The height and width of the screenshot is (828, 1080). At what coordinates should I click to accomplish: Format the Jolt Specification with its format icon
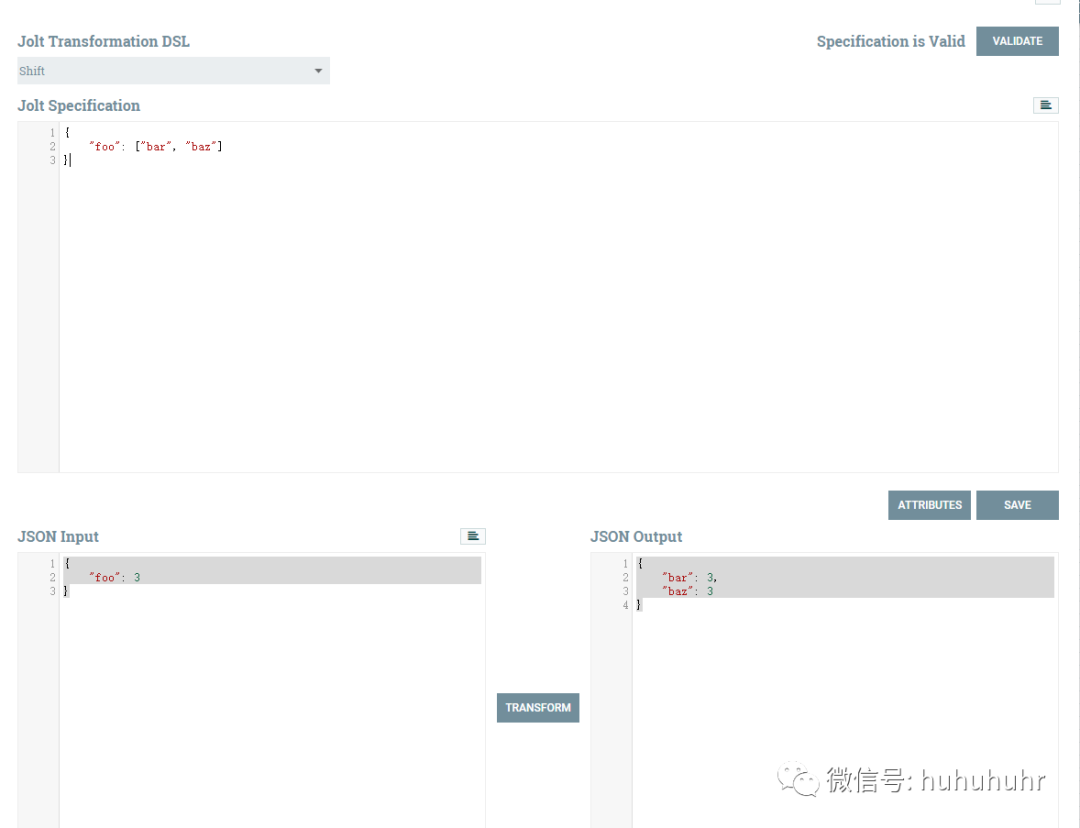tap(1046, 105)
